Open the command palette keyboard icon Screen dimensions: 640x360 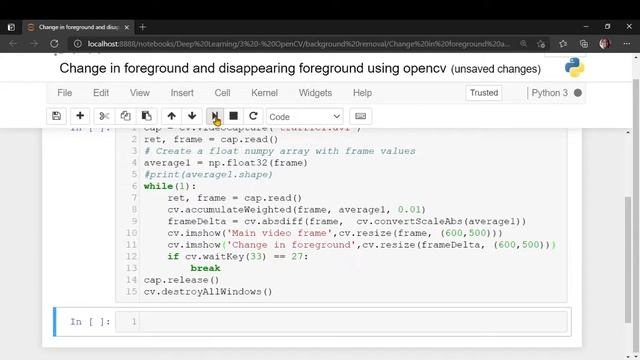[360, 116]
